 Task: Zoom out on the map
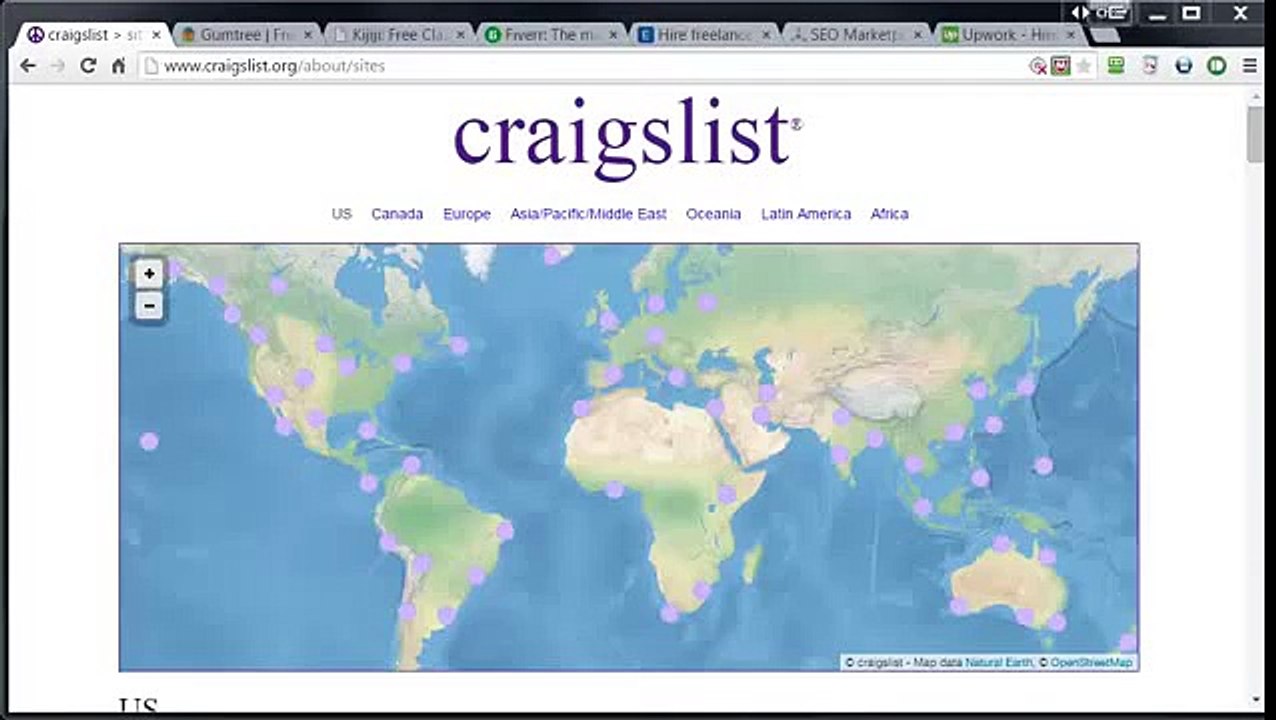(x=149, y=306)
